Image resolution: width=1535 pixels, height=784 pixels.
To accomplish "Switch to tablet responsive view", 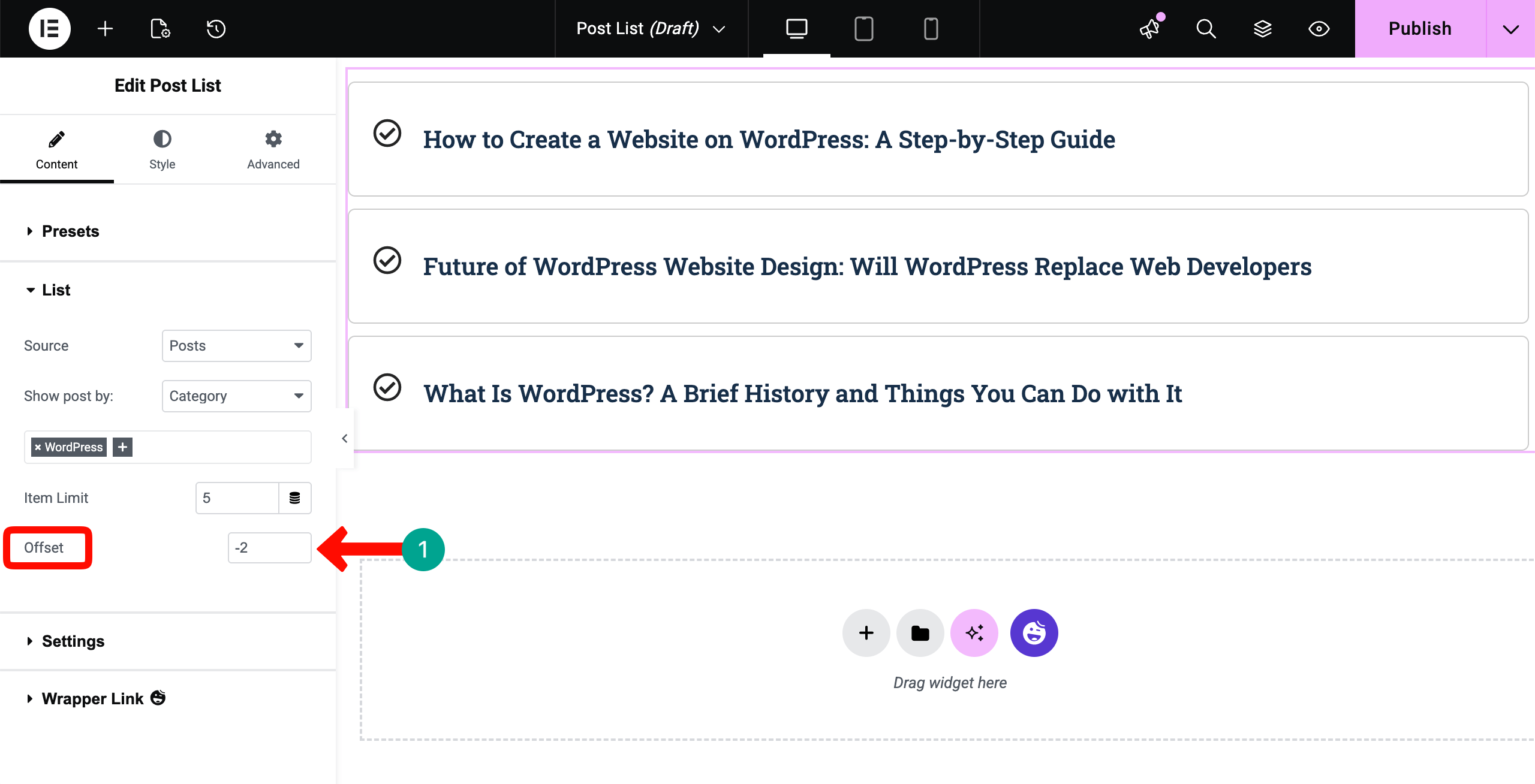I will (863, 29).
